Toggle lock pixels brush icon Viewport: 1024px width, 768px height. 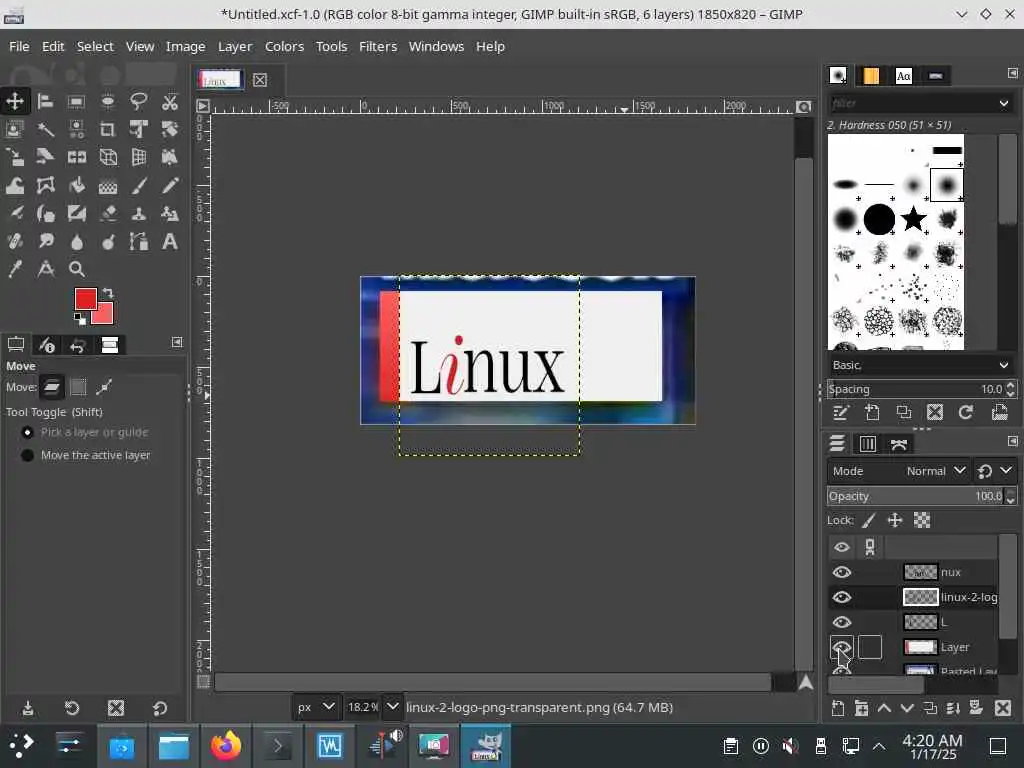pos(869,520)
